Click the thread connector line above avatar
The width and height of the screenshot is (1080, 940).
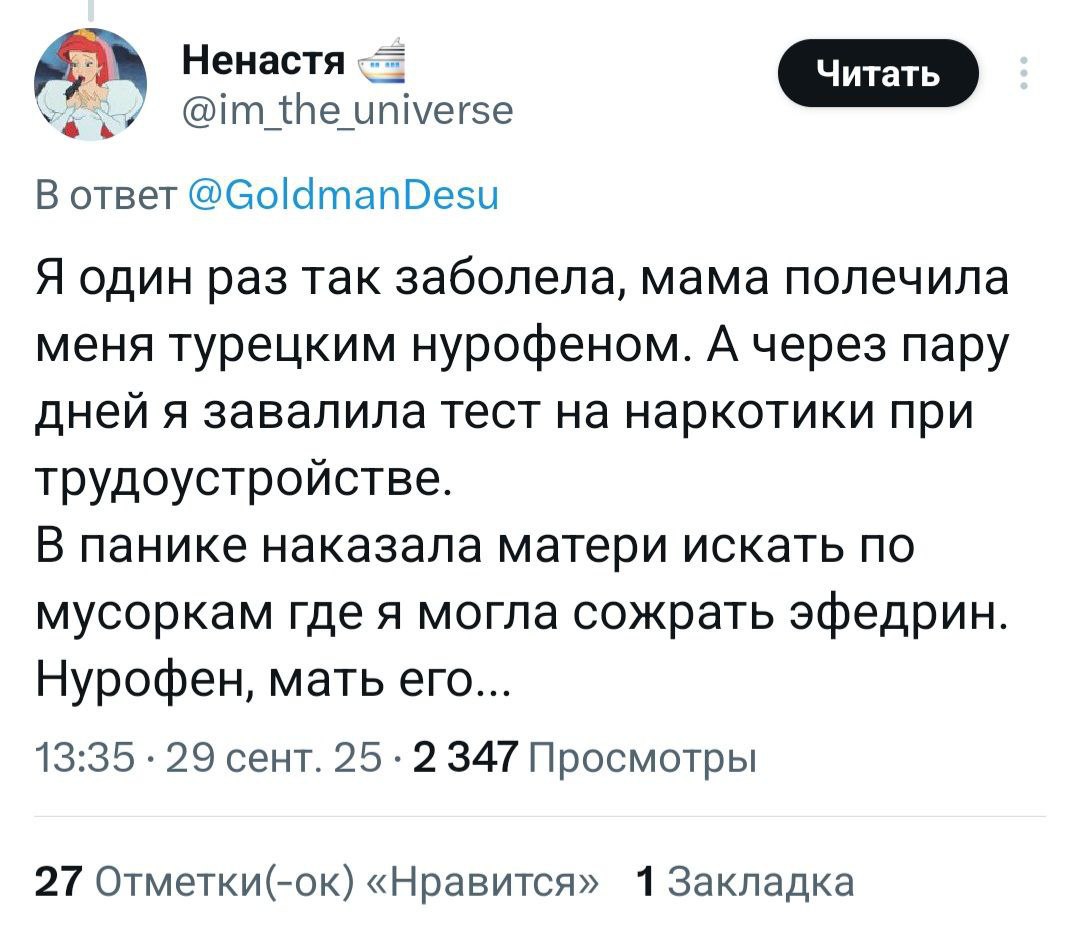coord(90,10)
